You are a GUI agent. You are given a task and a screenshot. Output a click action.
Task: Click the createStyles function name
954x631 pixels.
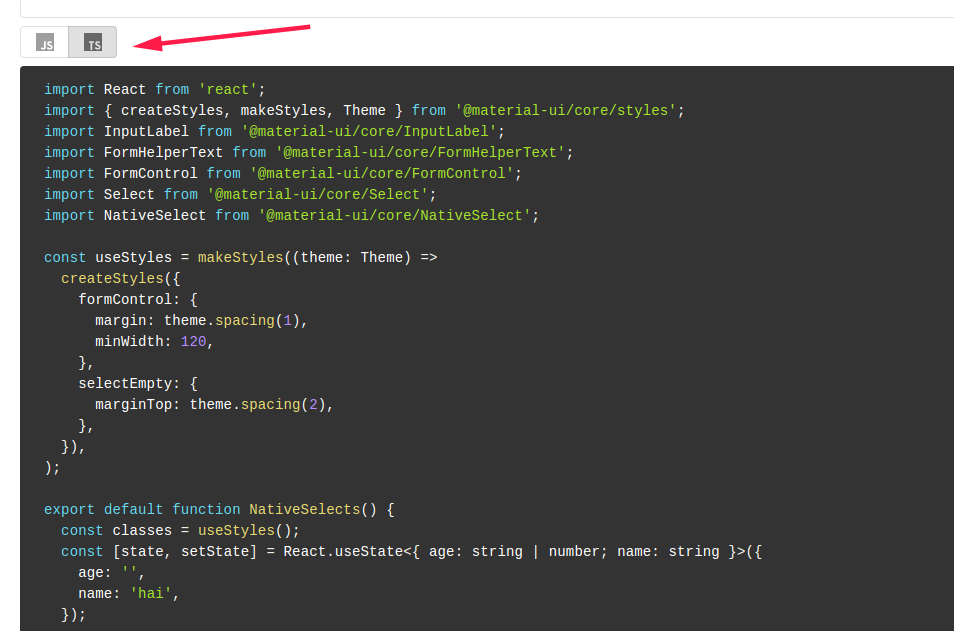[112, 278]
